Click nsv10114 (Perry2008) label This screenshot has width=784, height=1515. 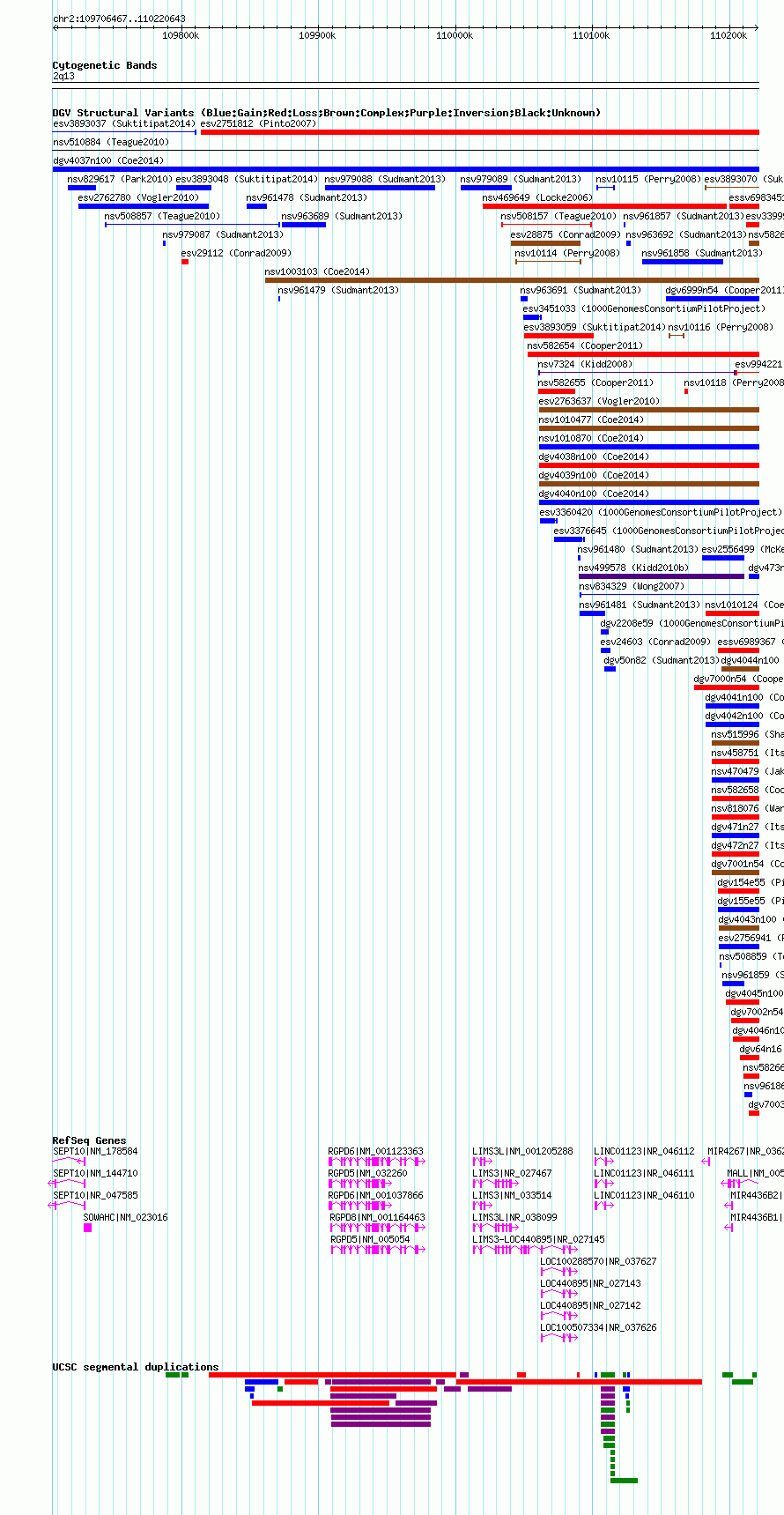pyautogui.click(x=568, y=253)
